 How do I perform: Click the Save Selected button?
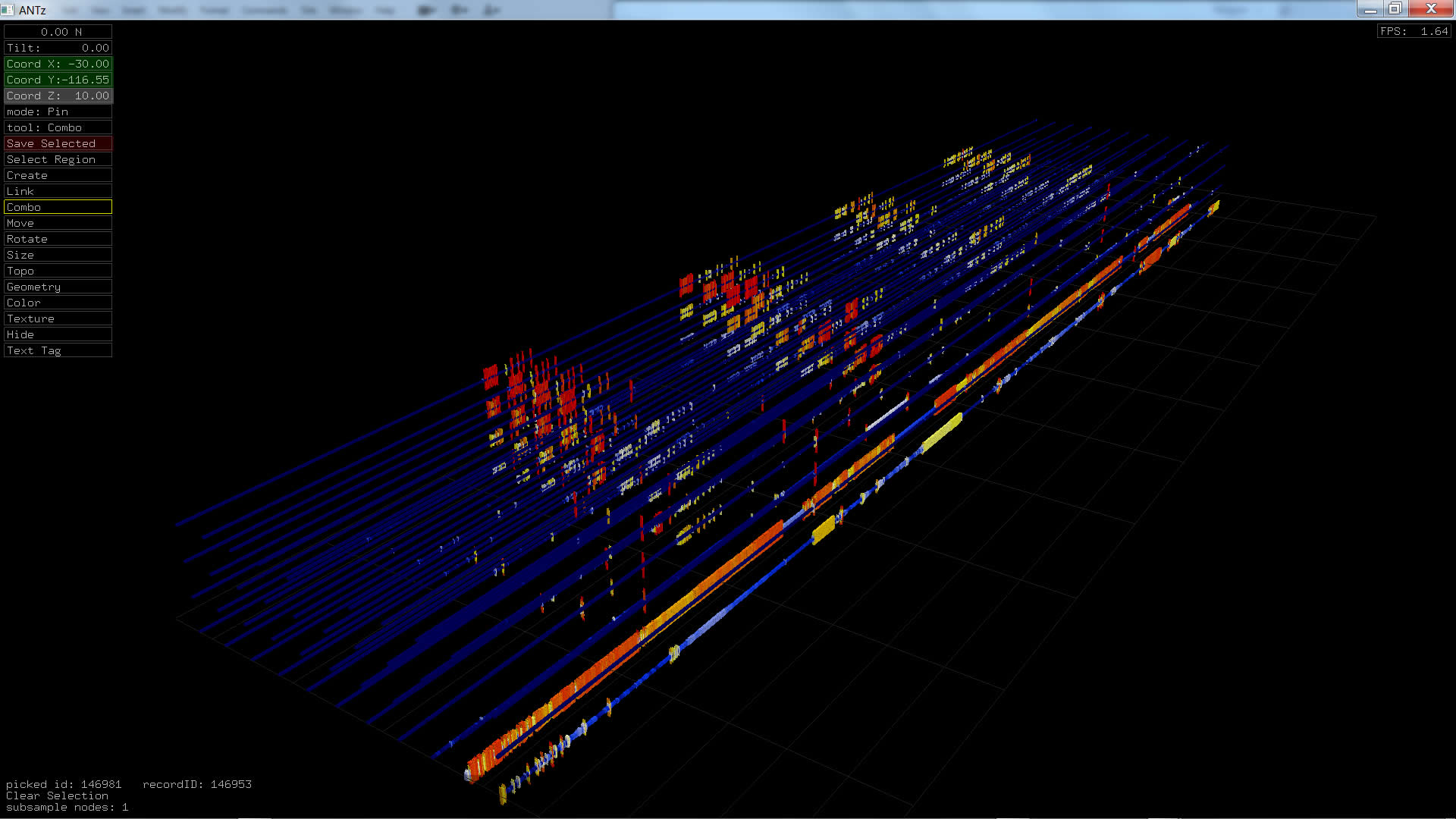[x=58, y=143]
